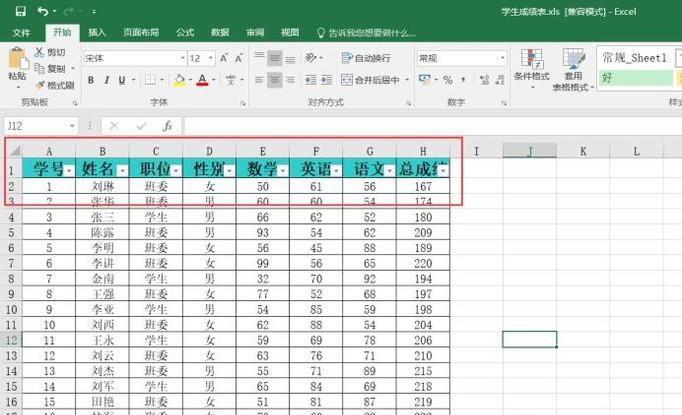The width and height of the screenshot is (682, 415).
Task: Click the percent style icon
Action: (448, 80)
